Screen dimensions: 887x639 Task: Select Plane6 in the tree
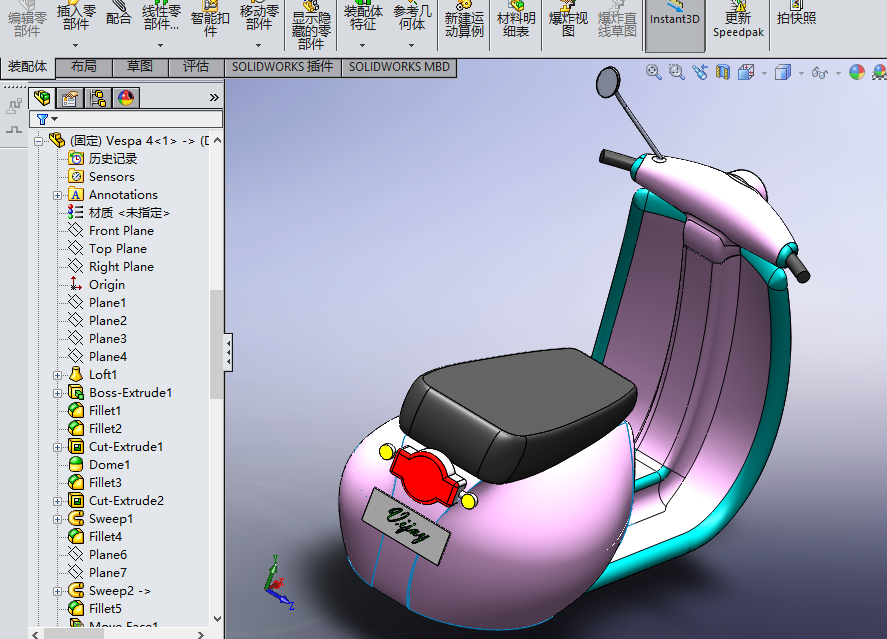[97, 555]
